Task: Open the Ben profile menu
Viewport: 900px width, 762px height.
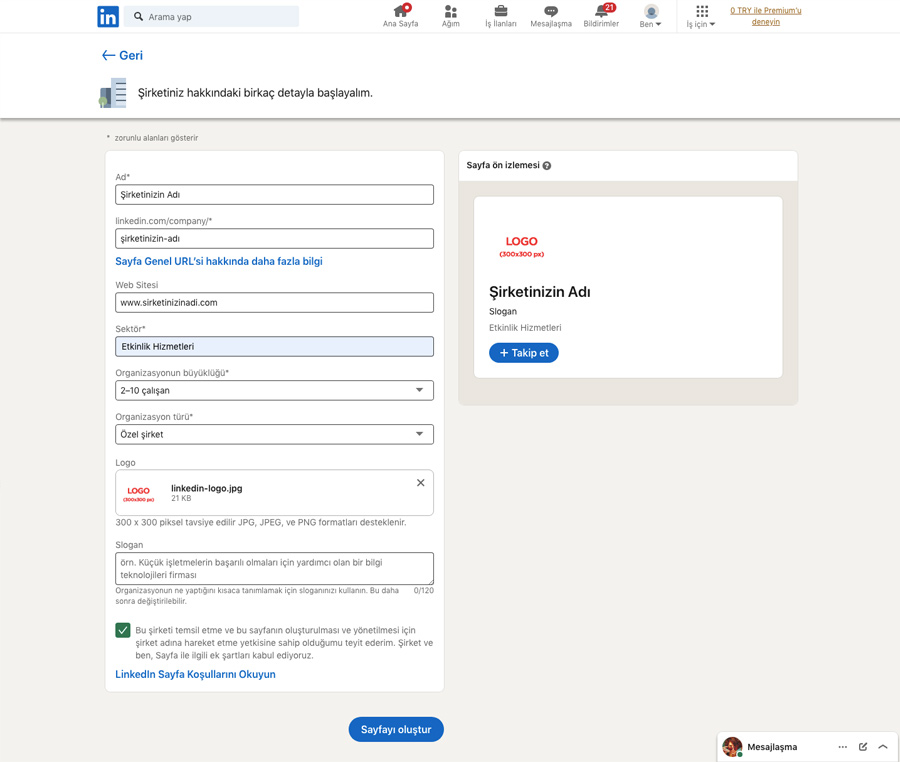Action: point(650,17)
